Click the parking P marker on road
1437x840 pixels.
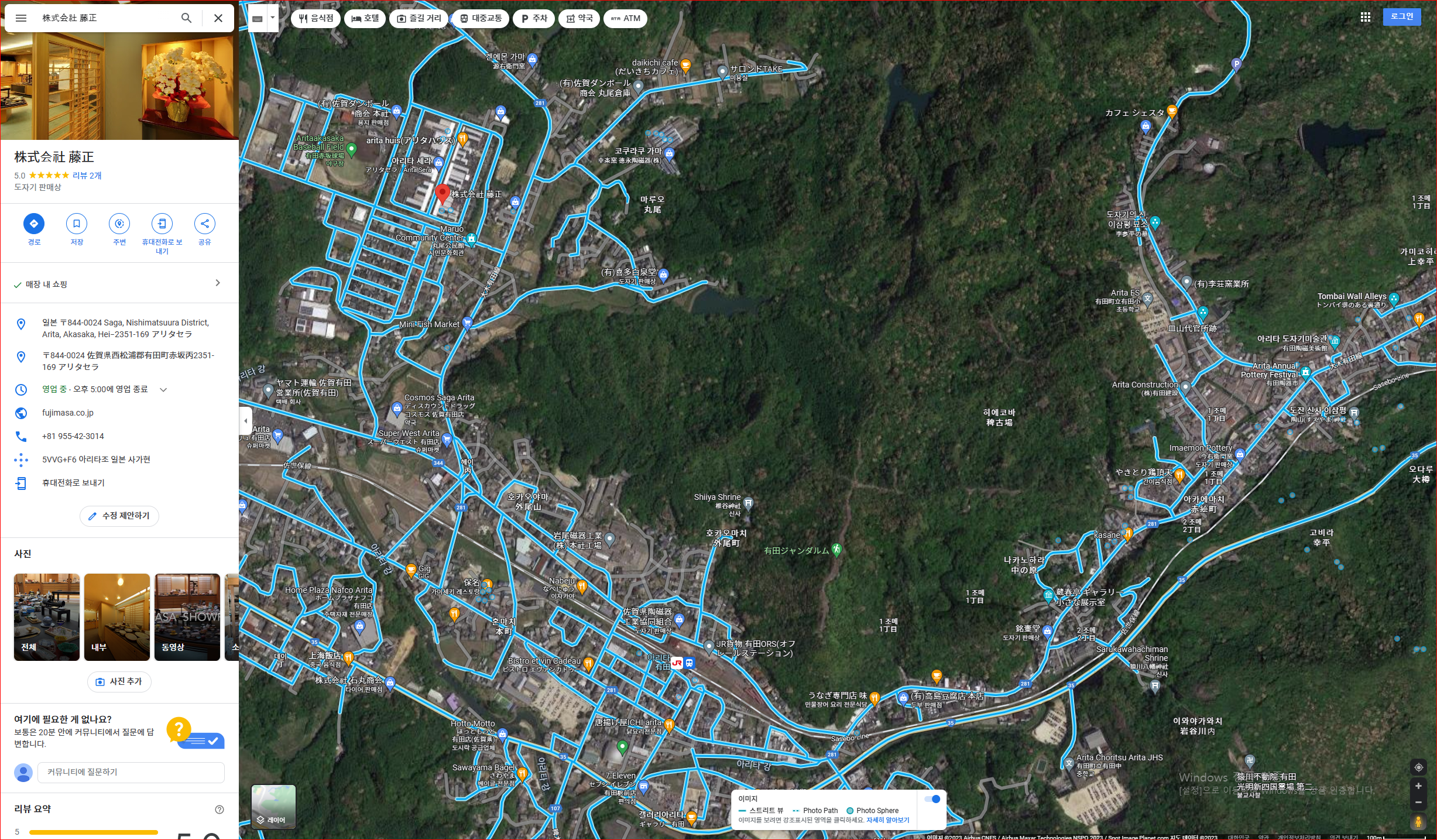coord(1236,64)
